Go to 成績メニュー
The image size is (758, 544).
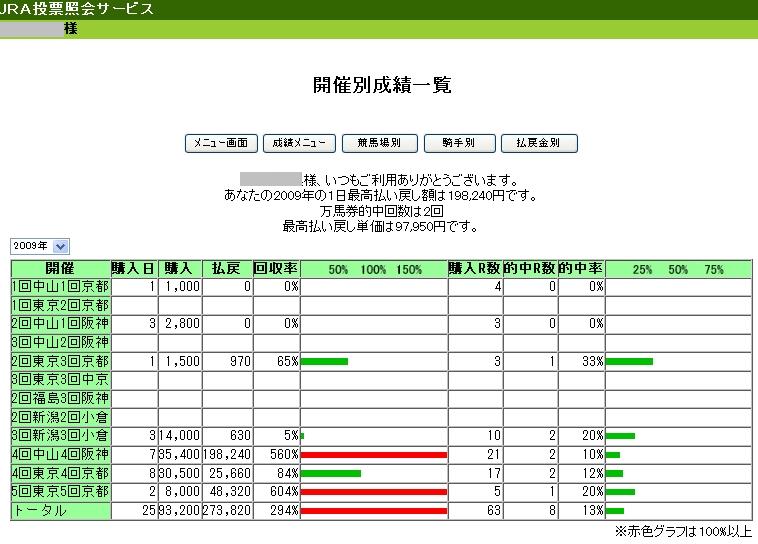pyautogui.click(x=299, y=143)
